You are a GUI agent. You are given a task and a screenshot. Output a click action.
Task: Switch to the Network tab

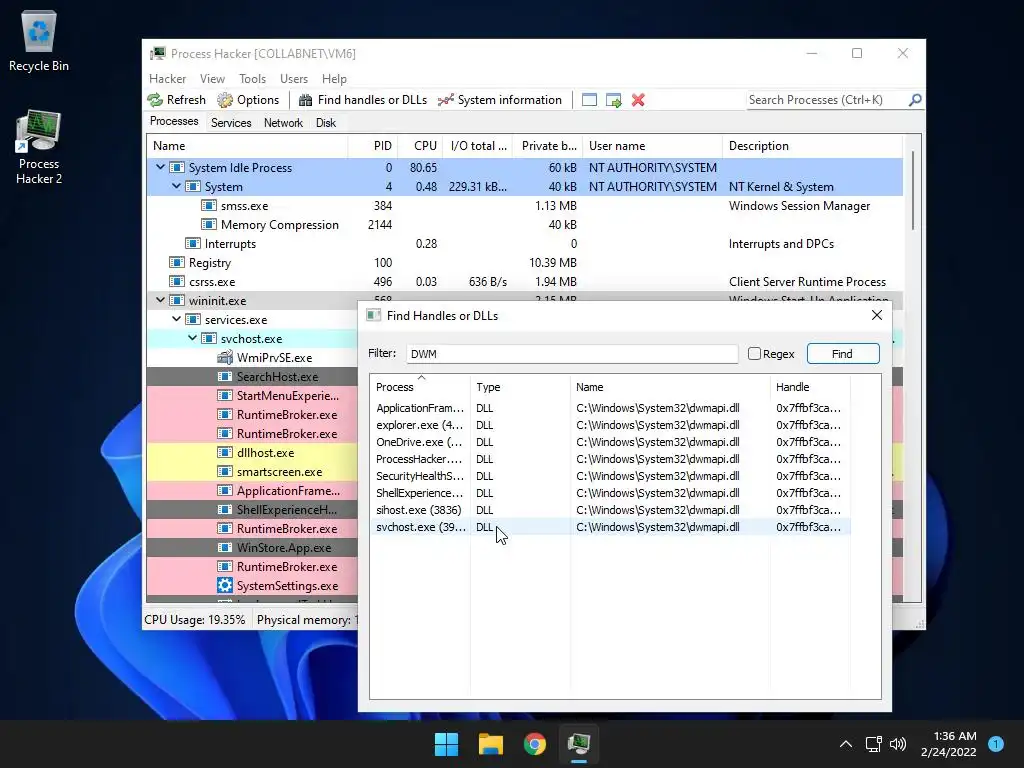(283, 123)
